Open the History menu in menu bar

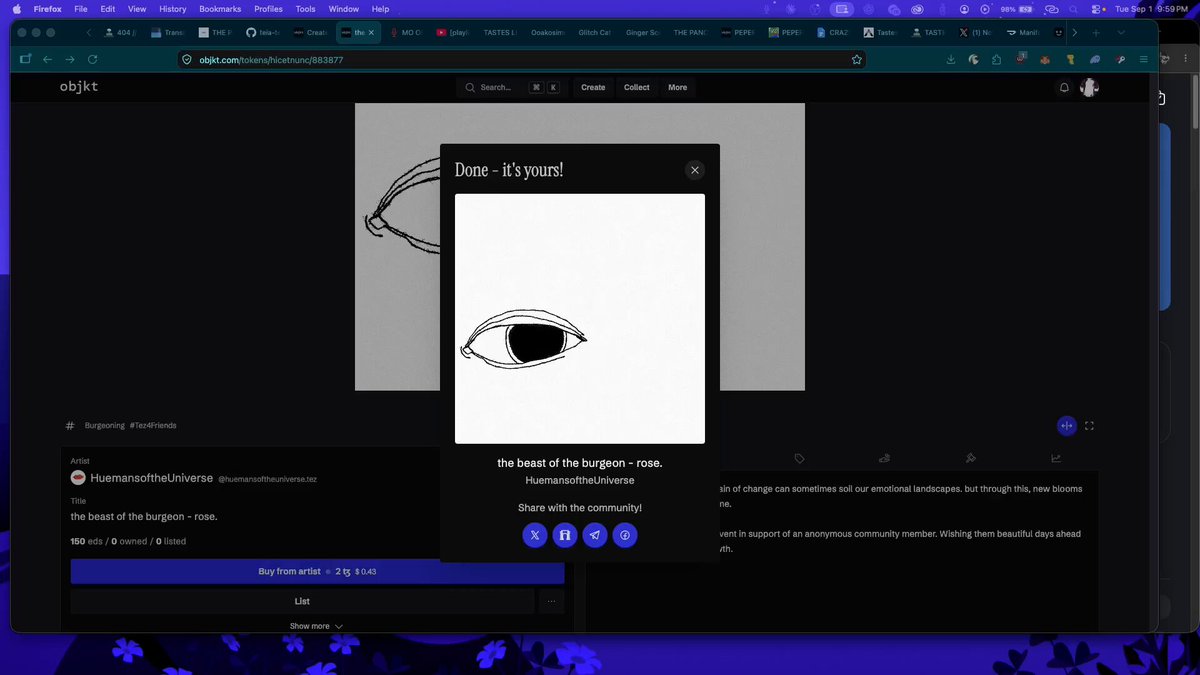click(x=173, y=9)
